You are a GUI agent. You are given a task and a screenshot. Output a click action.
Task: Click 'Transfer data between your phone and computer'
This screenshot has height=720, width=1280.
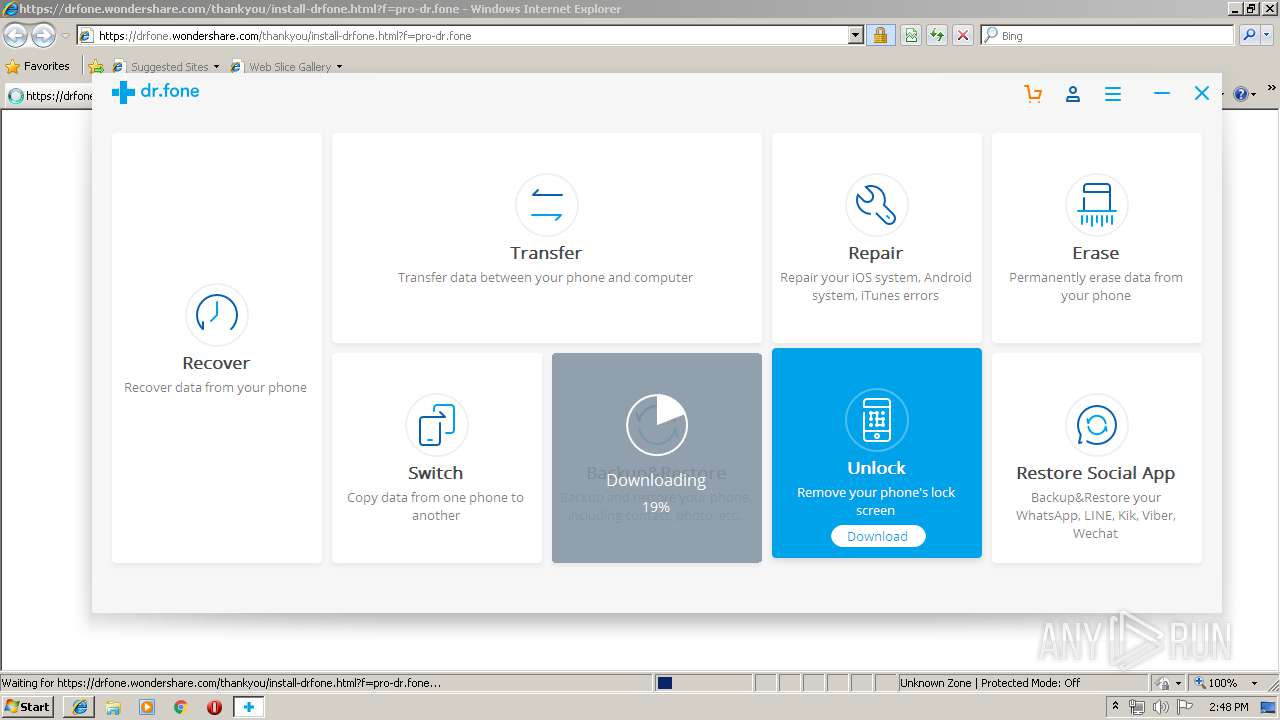tap(546, 278)
